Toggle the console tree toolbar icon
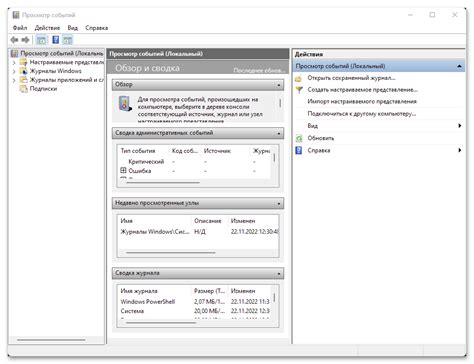Image resolution: width=474 pixels, height=364 pixels. coord(42,40)
